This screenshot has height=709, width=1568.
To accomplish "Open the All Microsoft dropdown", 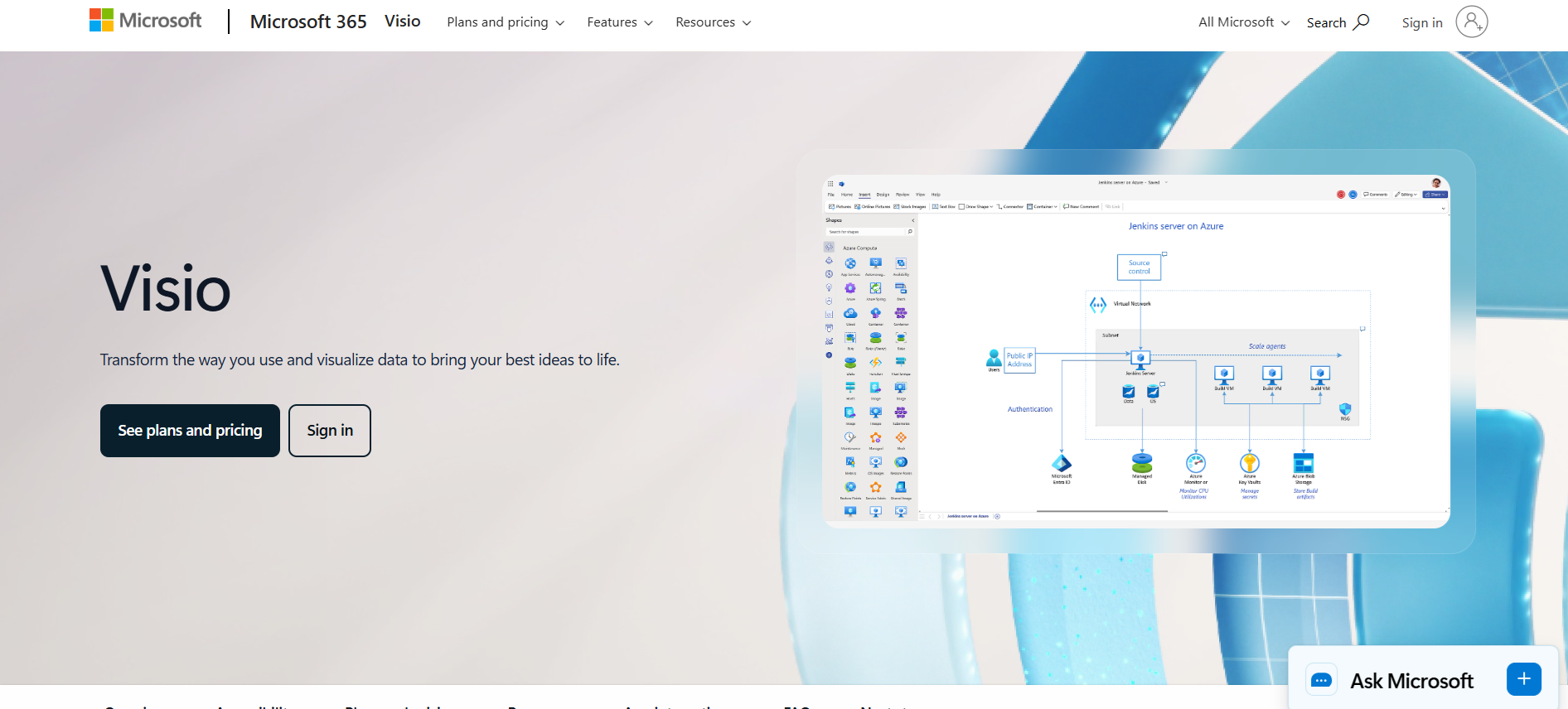I will 1244,22.
